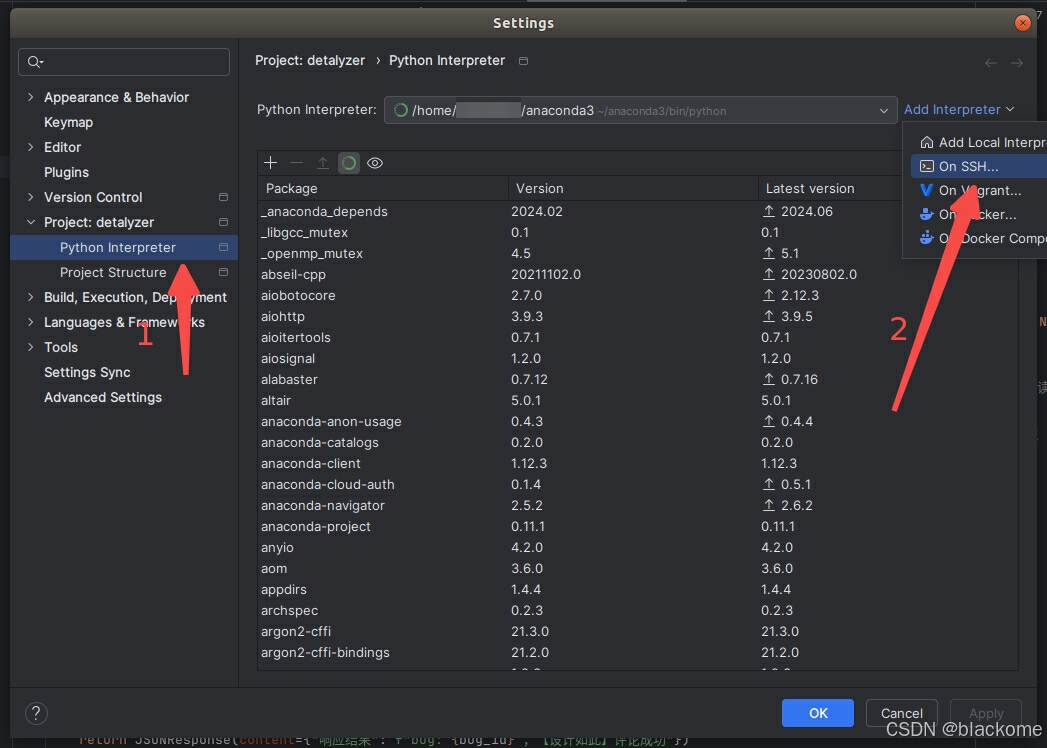Expand Appearance & Behavior section
This screenshot has width=1047, height=748.
[x=31, y=98]
